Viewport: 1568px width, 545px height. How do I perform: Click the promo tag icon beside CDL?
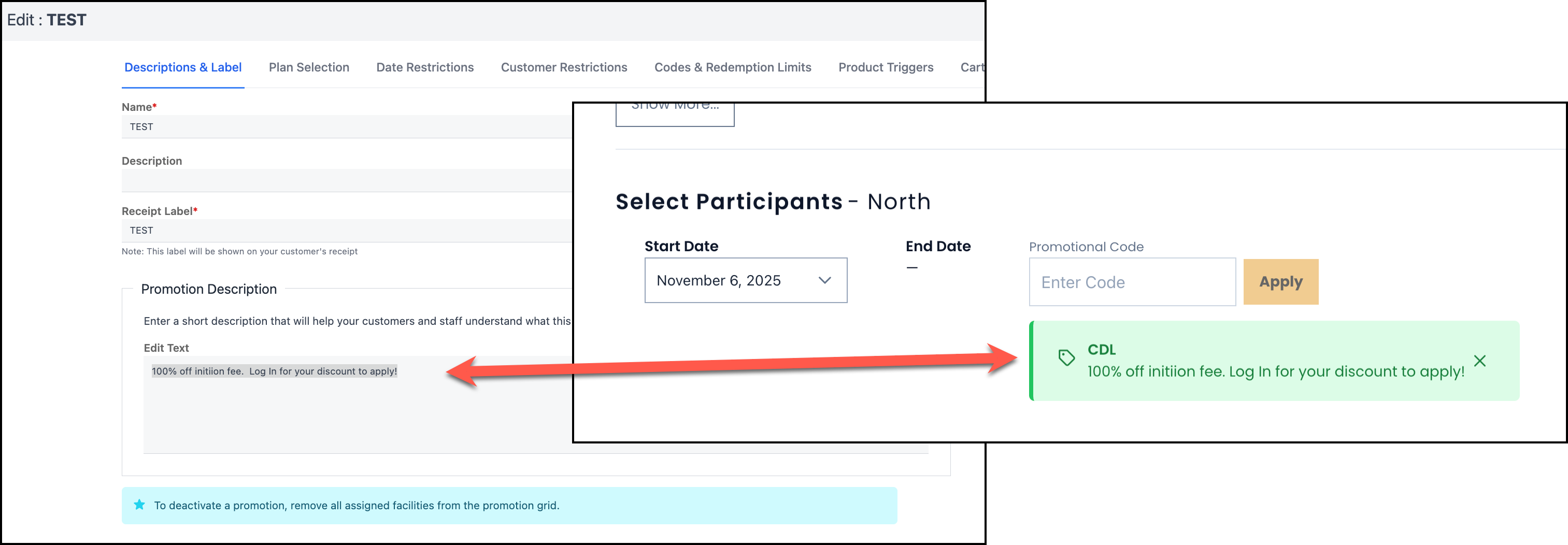click(1066, 357)
